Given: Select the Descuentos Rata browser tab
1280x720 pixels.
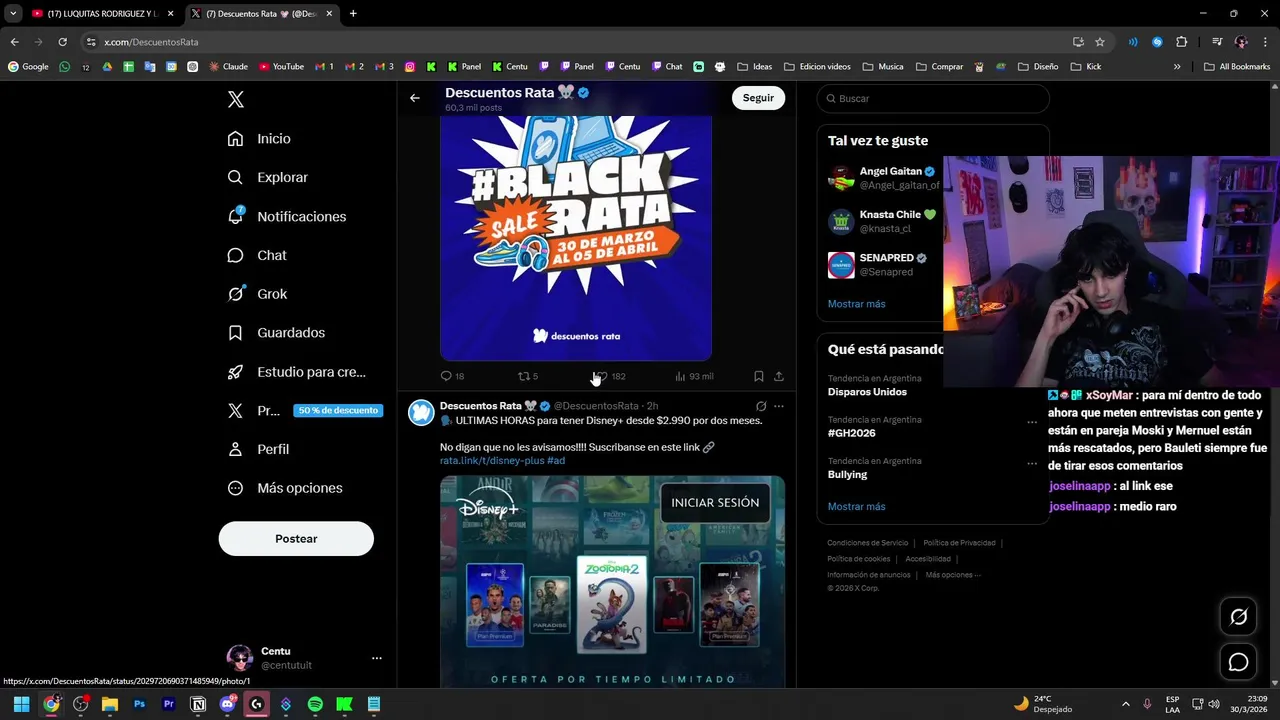Looking at the screenshot, I should pyautogui.click(x=261, y=13).
